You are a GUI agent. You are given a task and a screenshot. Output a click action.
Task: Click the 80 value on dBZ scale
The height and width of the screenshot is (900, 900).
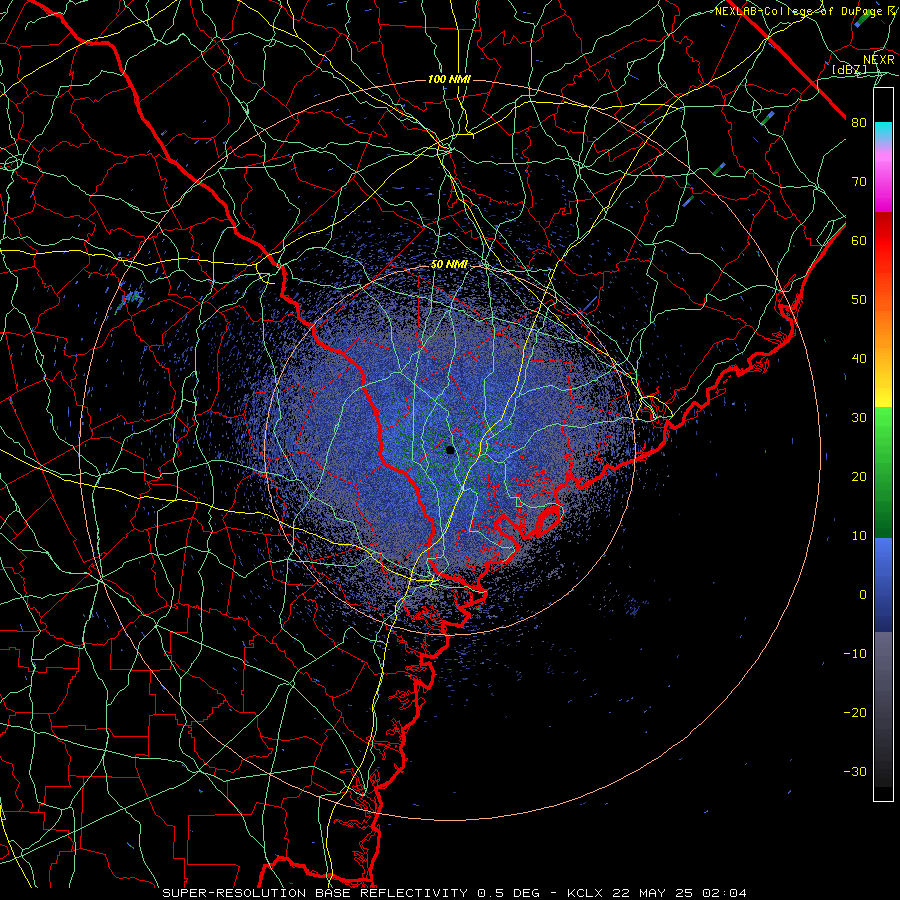(x=859, y=123)
